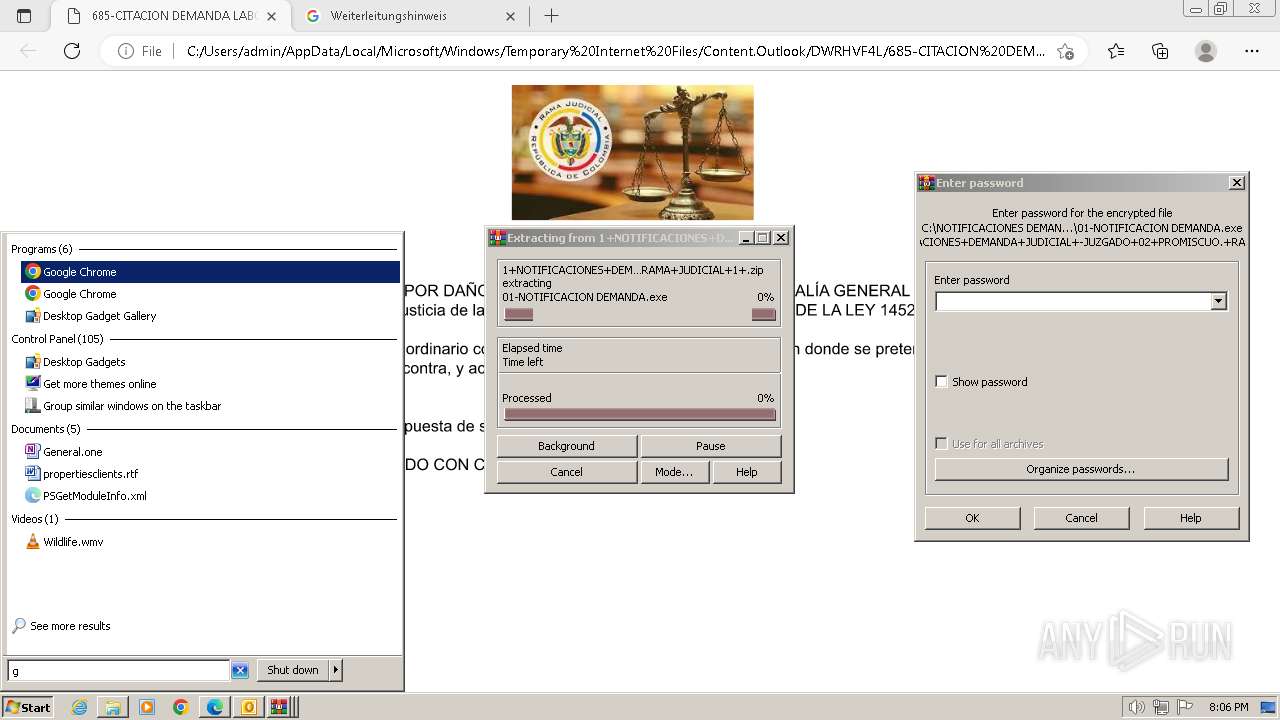Image resolution: width=1280 pixels, height=720 pixels.
Task: Add this page to favorites
Action: tap(1066, 51)
